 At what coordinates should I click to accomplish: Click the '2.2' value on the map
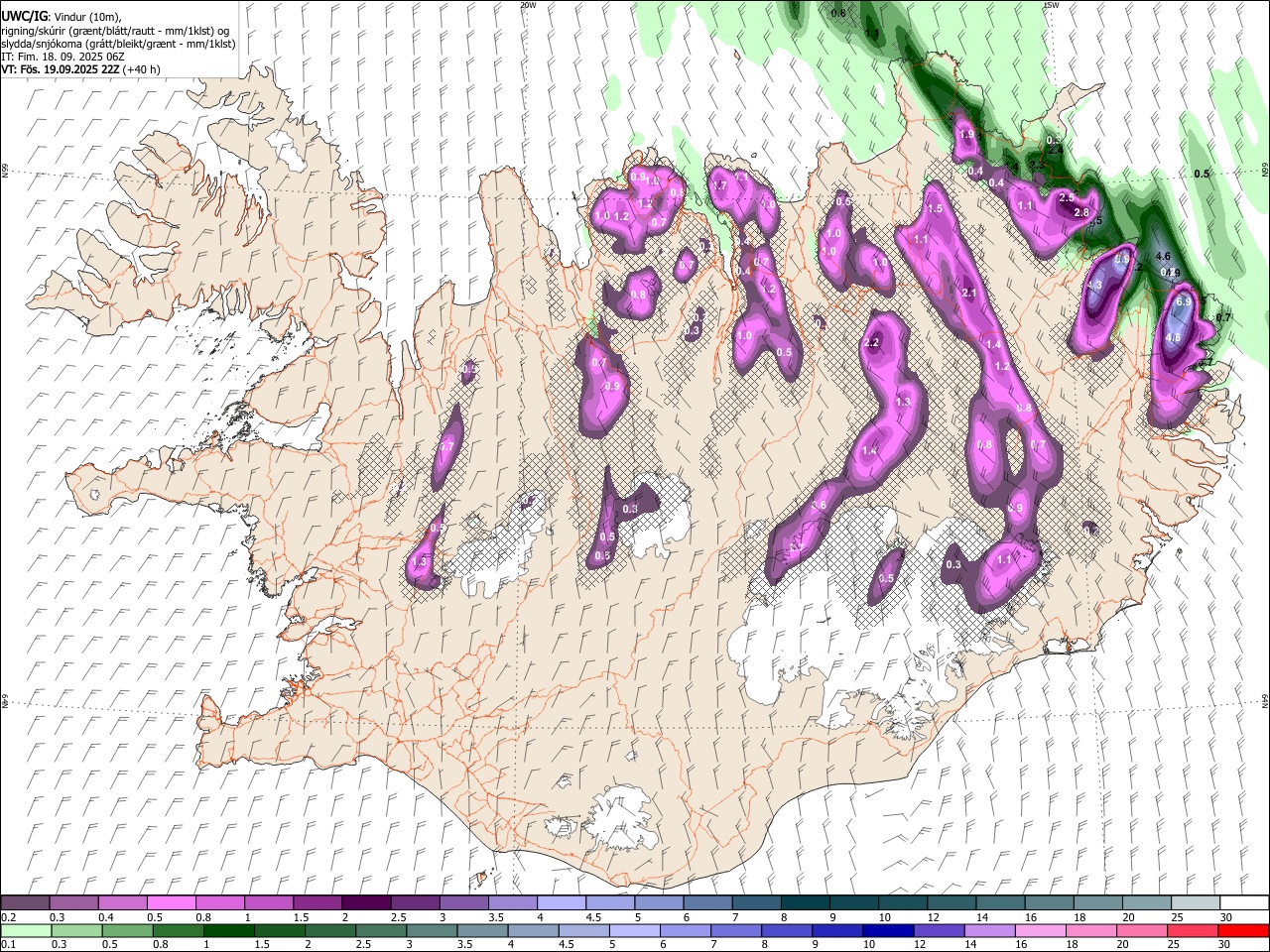pos(872,343)
